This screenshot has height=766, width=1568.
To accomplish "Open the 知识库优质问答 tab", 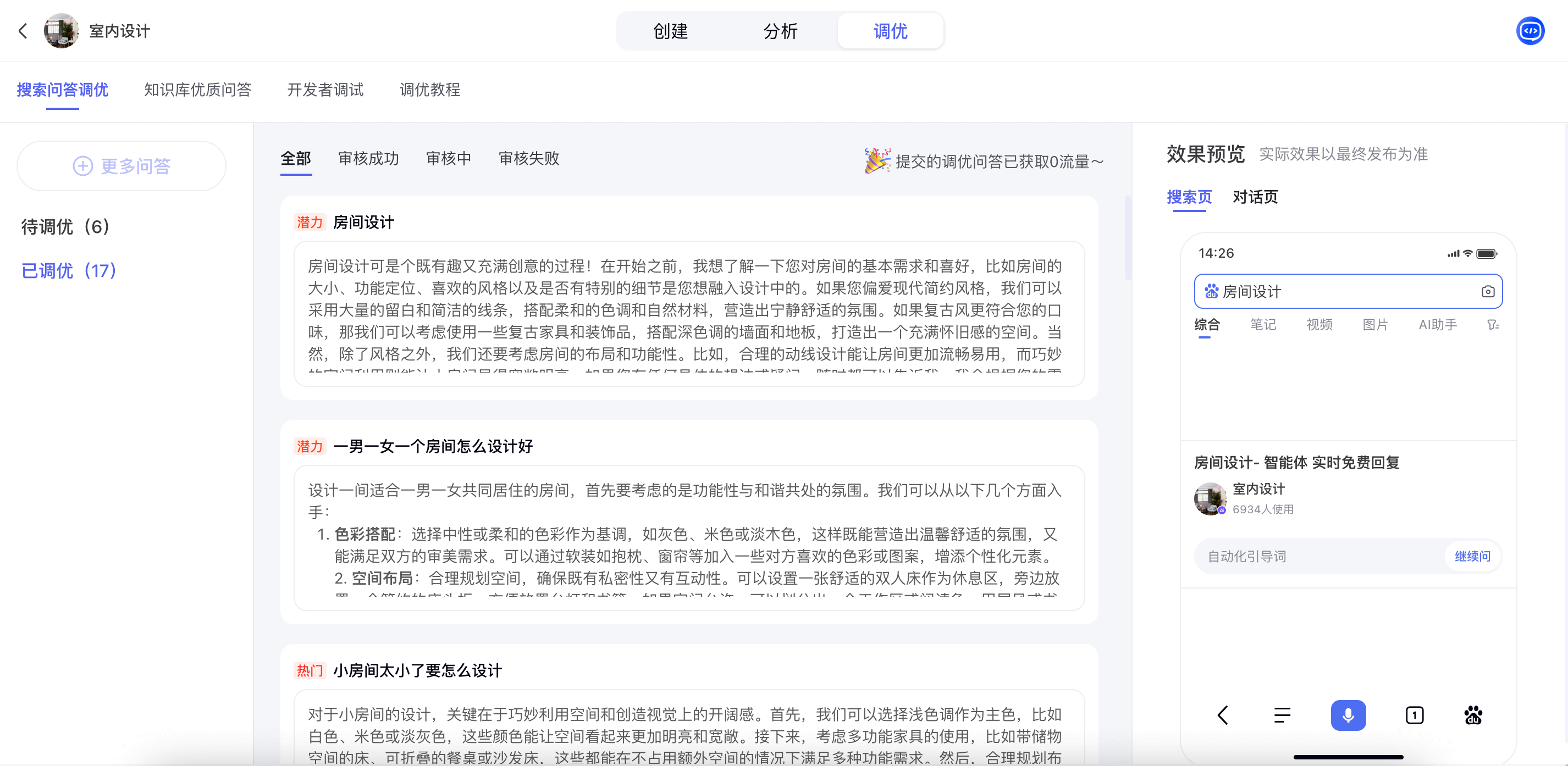I will [197, 90].
